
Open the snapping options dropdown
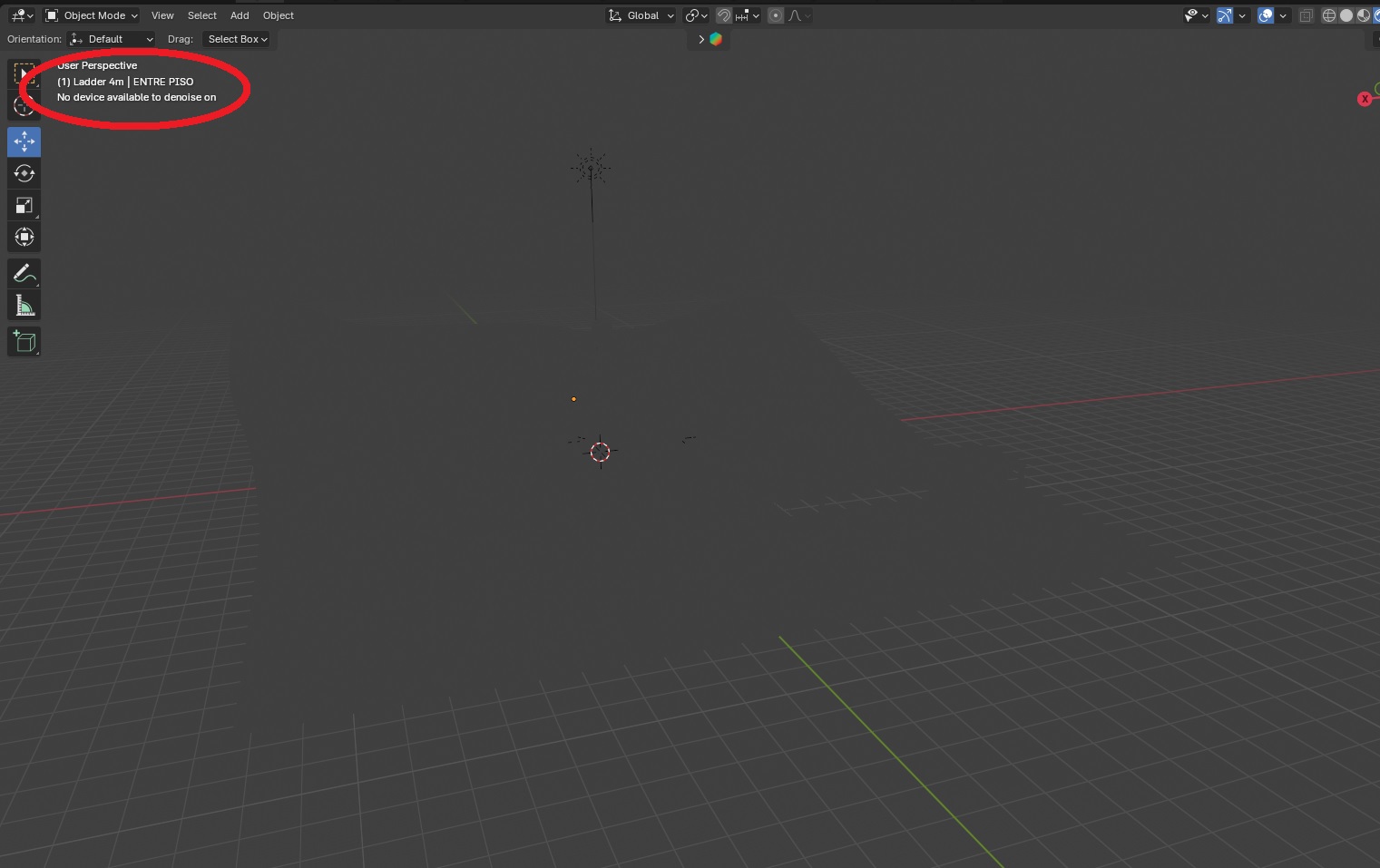(x=748, y=15)
